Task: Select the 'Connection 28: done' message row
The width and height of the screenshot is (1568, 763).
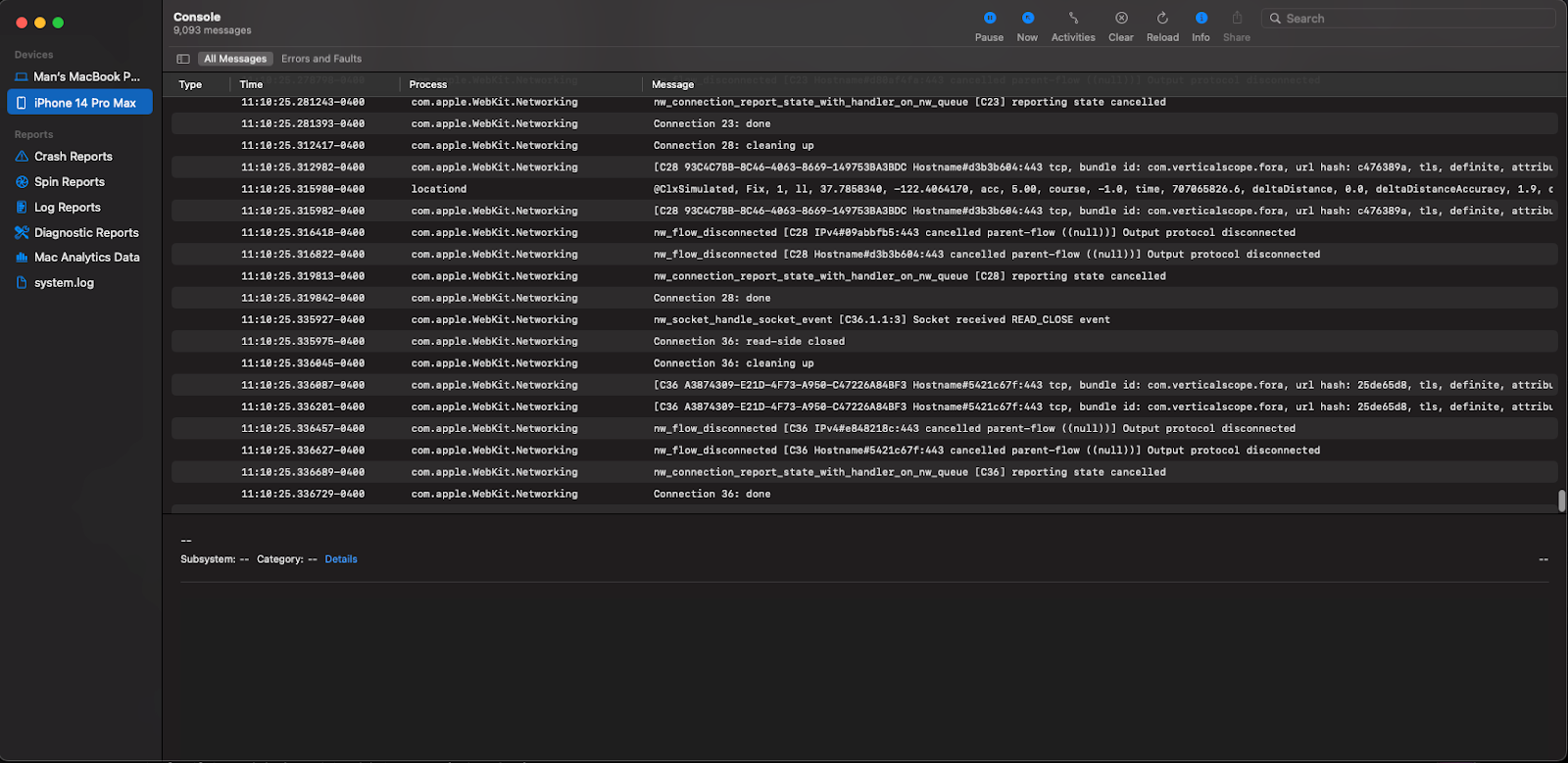Action: click(x=864, y=298)
